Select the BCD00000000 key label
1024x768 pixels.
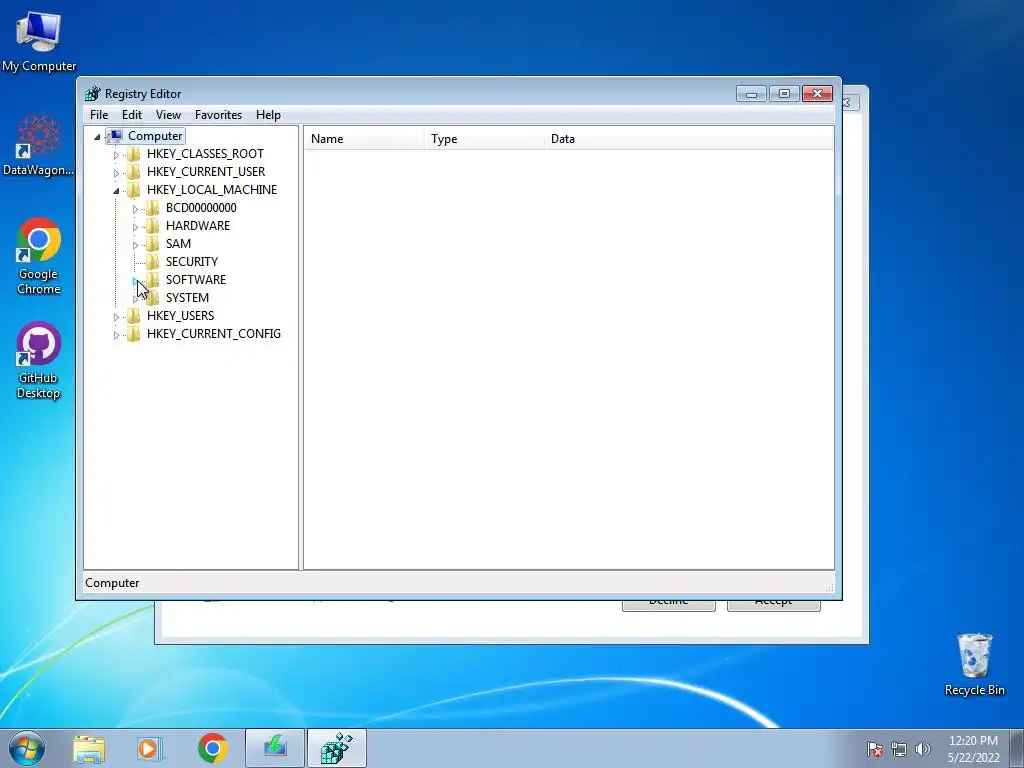[201, 208]
